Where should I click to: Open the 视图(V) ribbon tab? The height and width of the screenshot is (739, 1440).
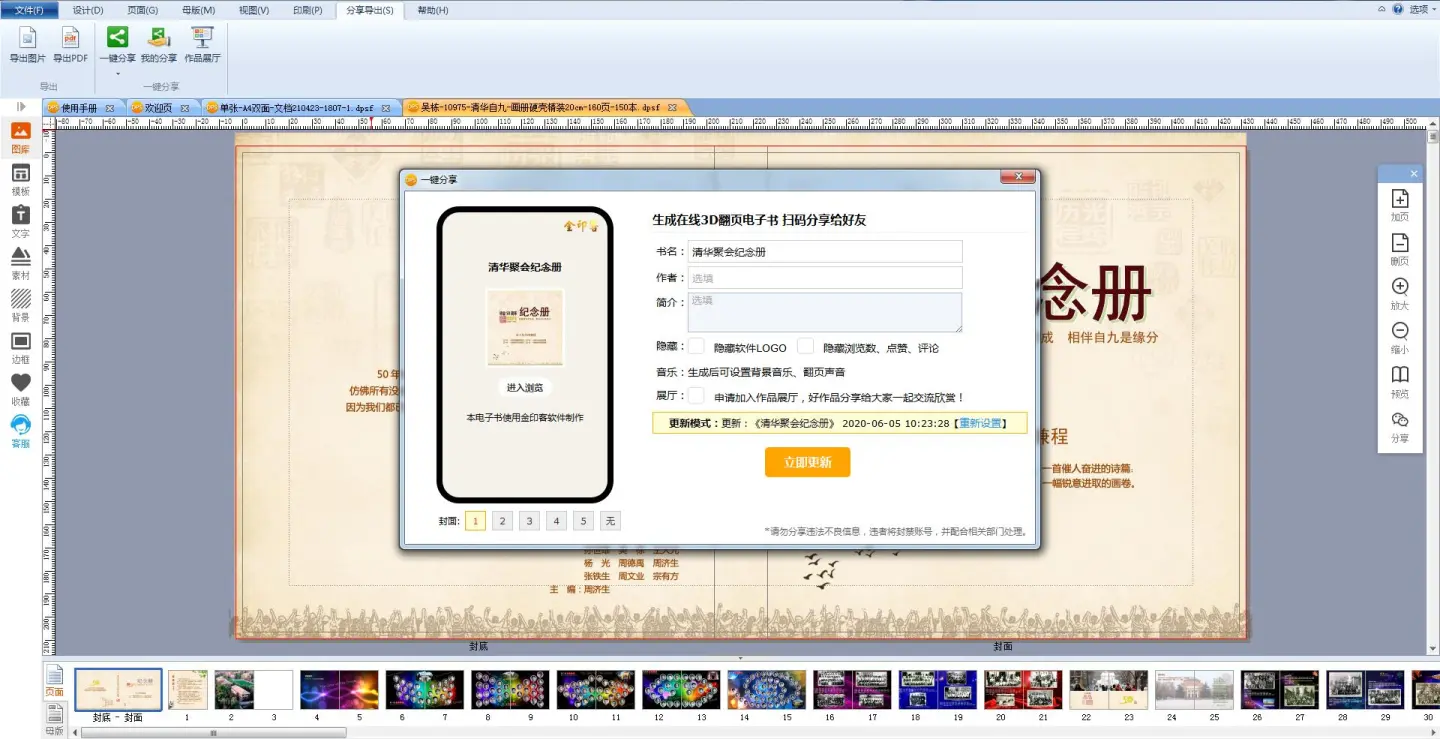click(254, 10)
